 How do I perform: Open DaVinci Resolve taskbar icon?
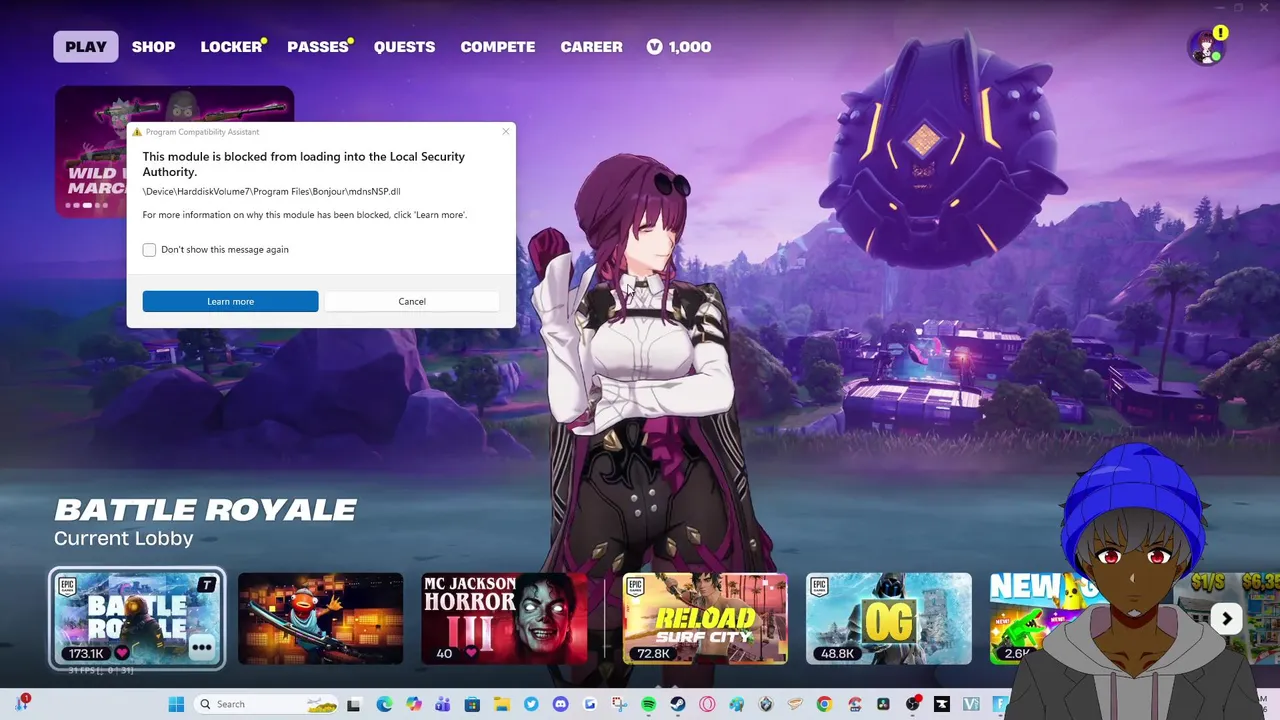tap(883, 704)
